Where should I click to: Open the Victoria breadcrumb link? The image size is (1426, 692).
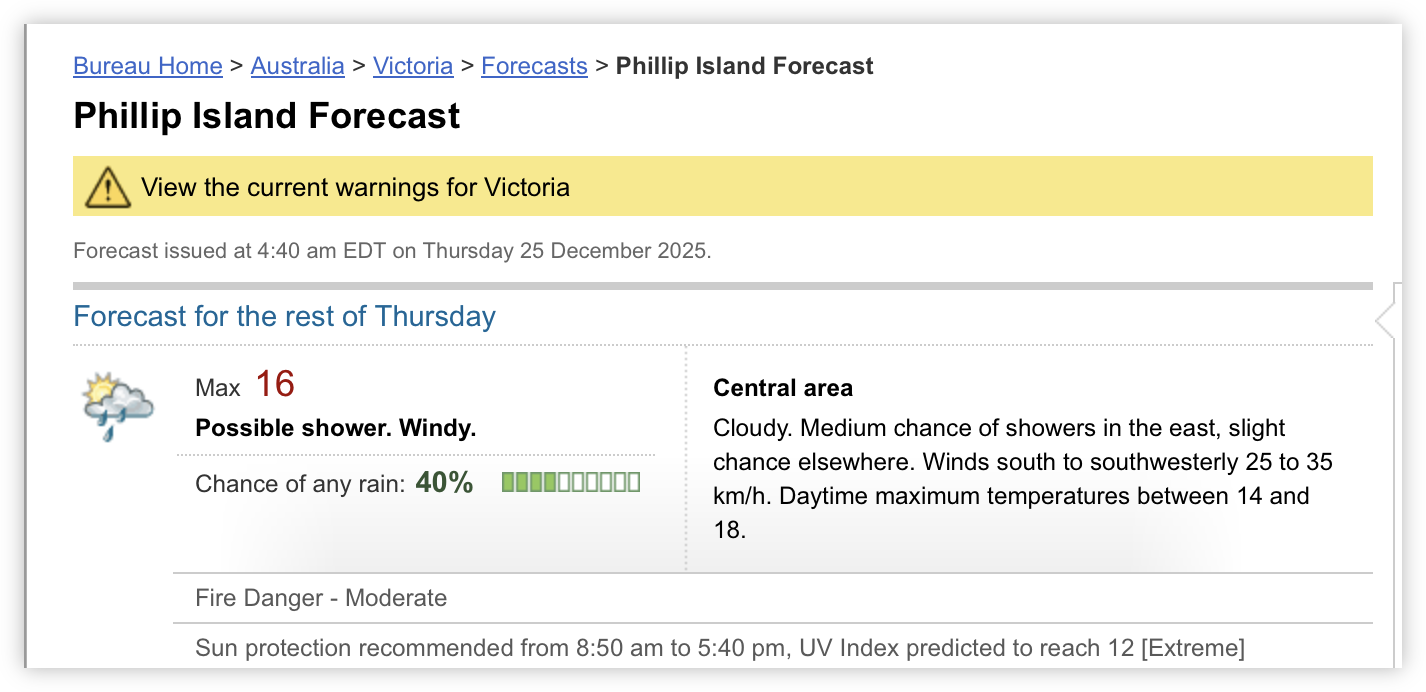click(413, 66)
